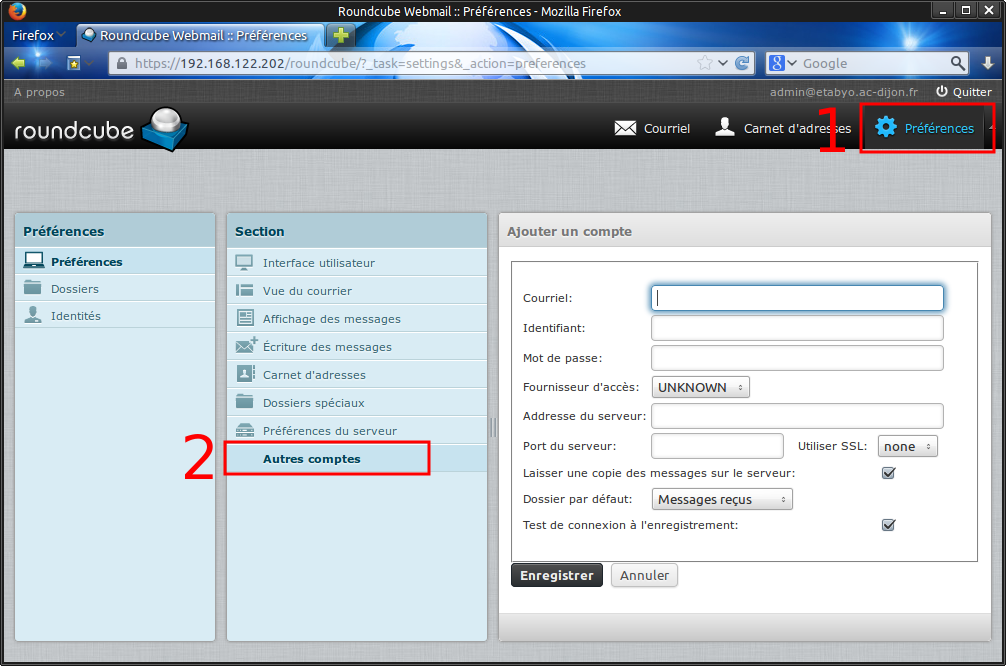This screenshot has height=666, width=1006.
Task: Click the padlock site identity icon
Action: click(122, 63)
